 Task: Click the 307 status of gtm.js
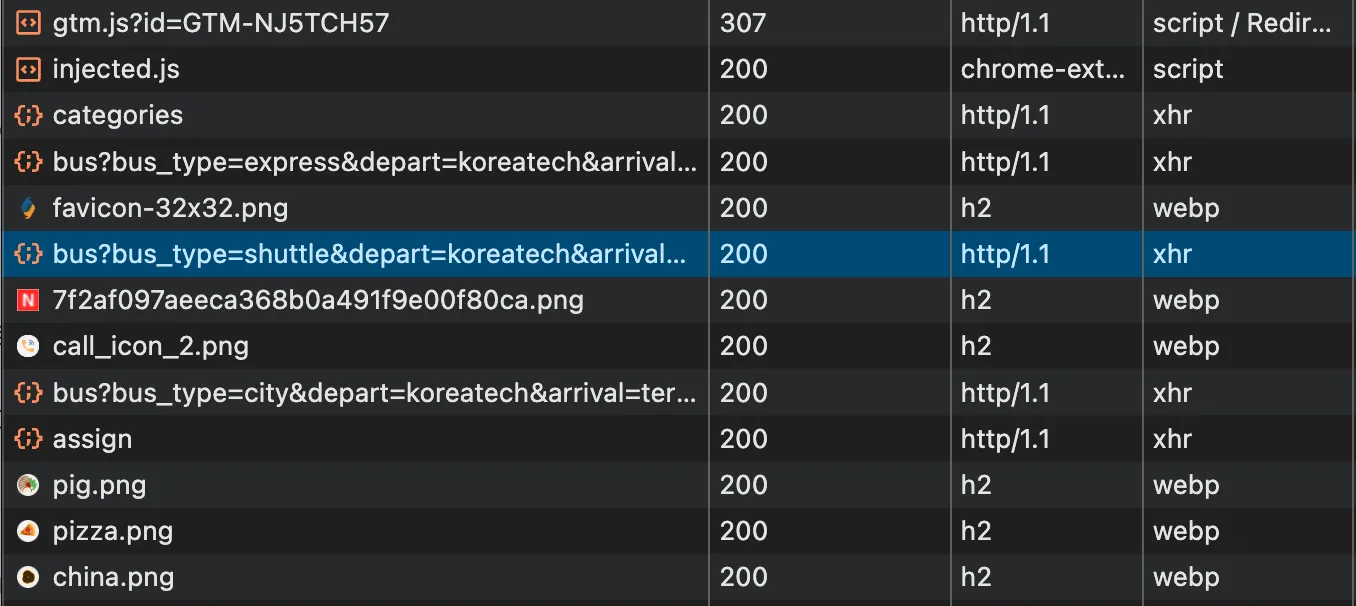pos(743,23)
